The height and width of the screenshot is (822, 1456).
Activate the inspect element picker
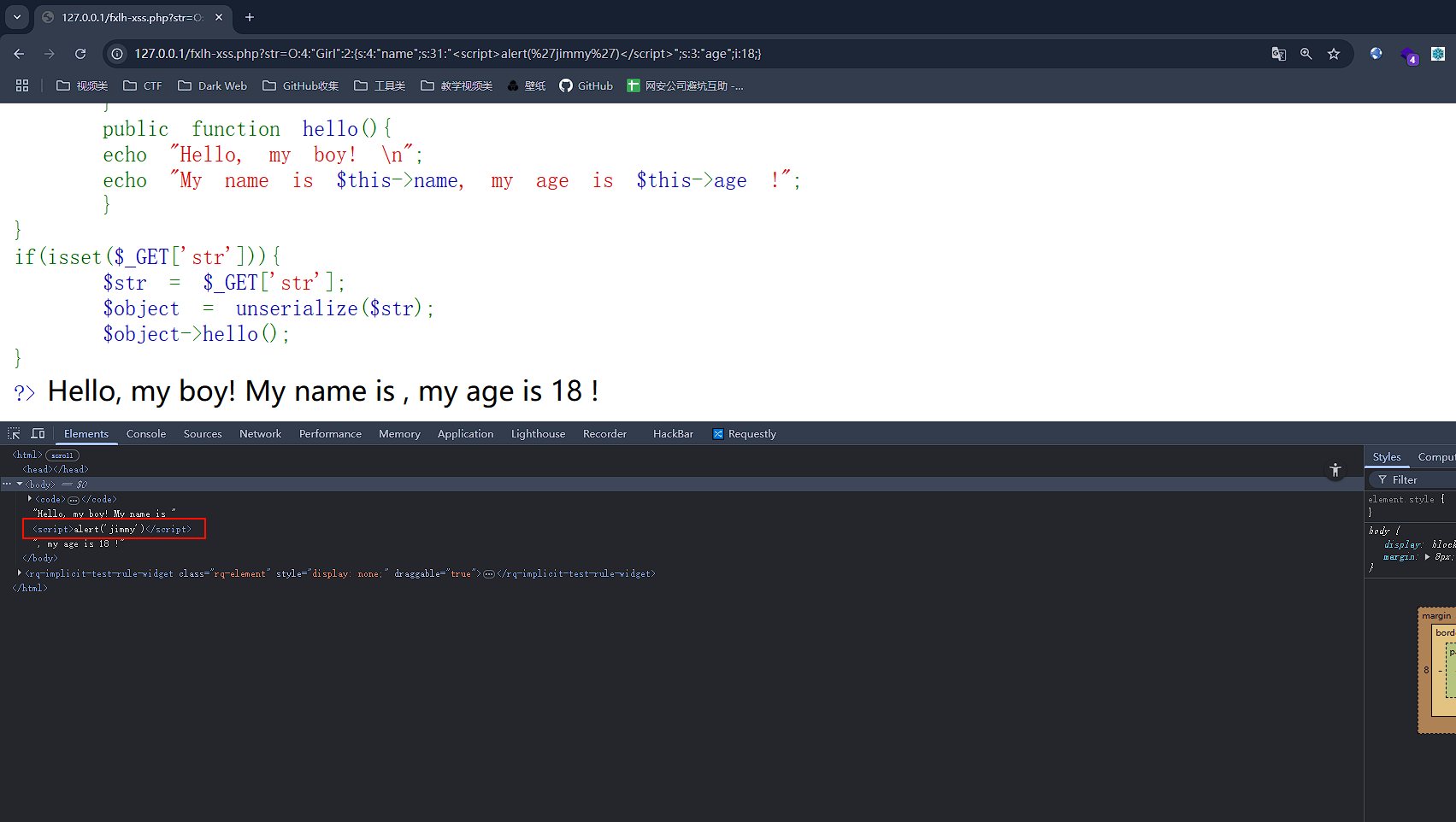[15, 434]
